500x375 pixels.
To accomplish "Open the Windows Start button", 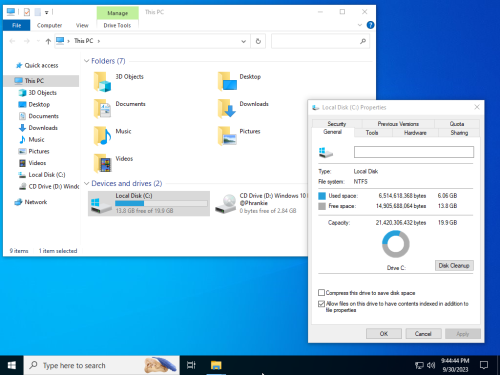I will point(12,365).
